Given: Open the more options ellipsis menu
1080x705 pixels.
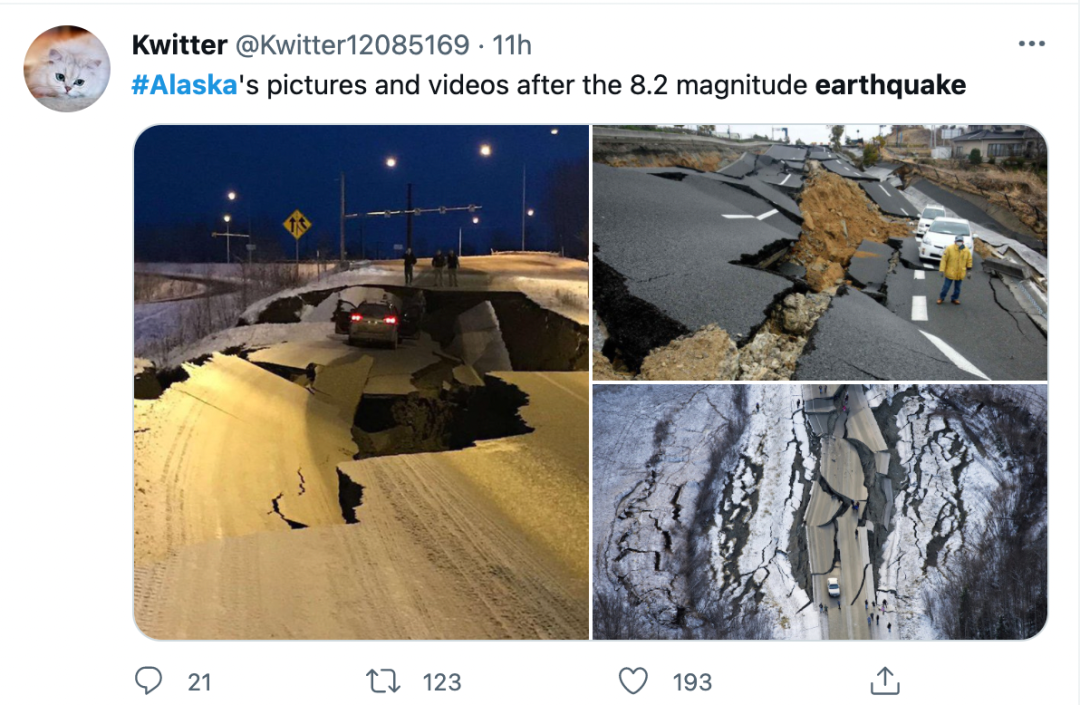Looking at the screenshot, I should [1031, 44].
